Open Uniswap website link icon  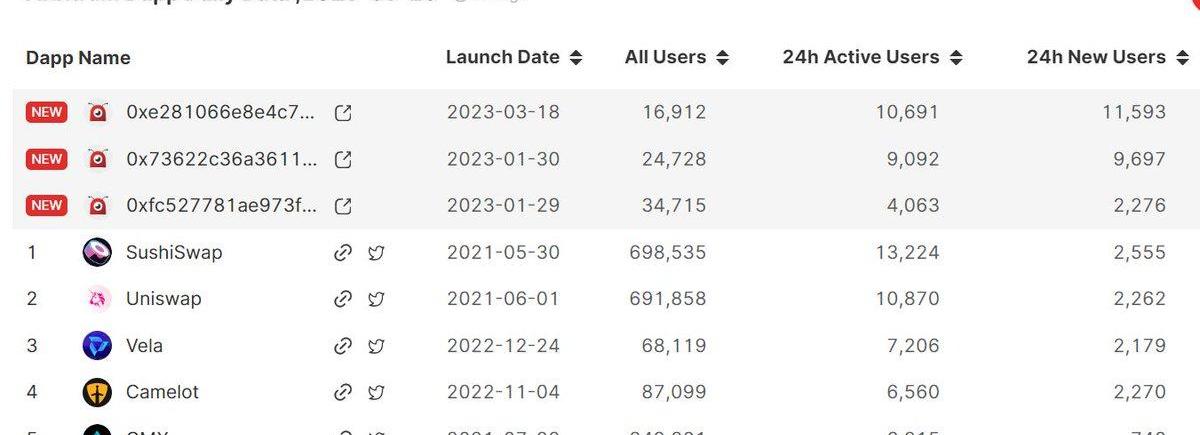[x=343, y=299]
